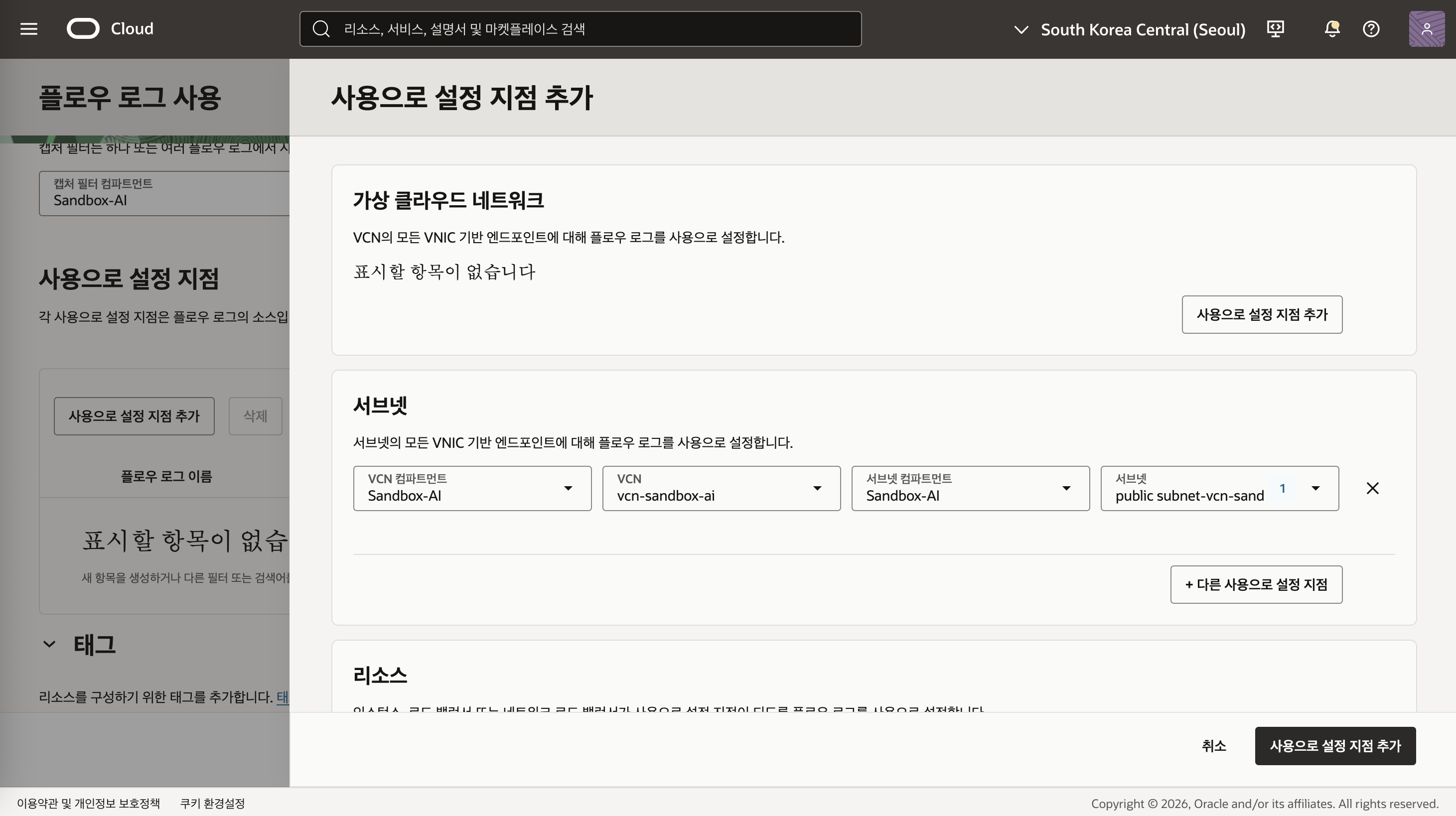Open 쿠키 환경설정 link

(x=213, y=803)
